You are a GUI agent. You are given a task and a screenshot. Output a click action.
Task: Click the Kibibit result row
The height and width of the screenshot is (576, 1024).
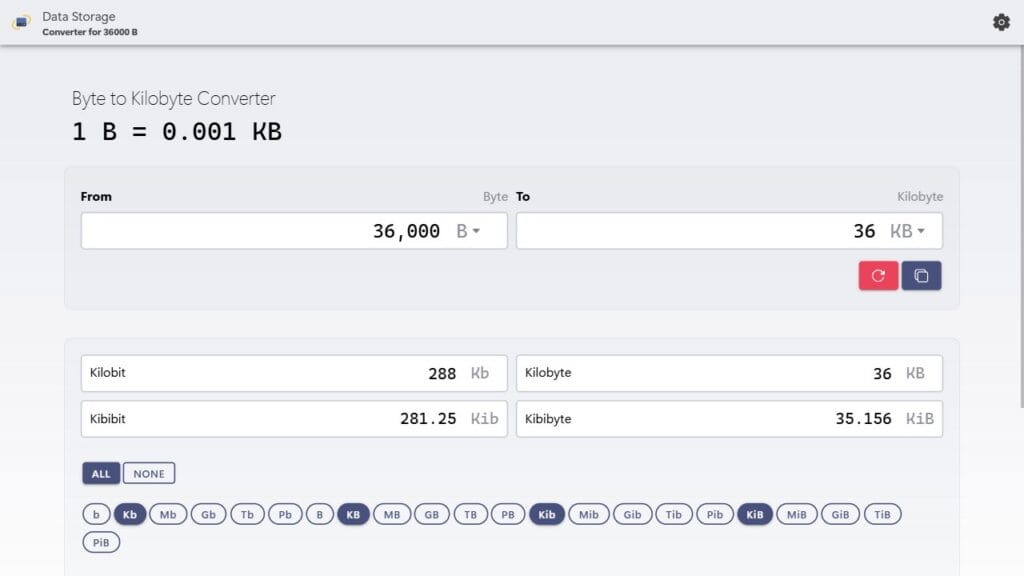(x=294, y=419)
